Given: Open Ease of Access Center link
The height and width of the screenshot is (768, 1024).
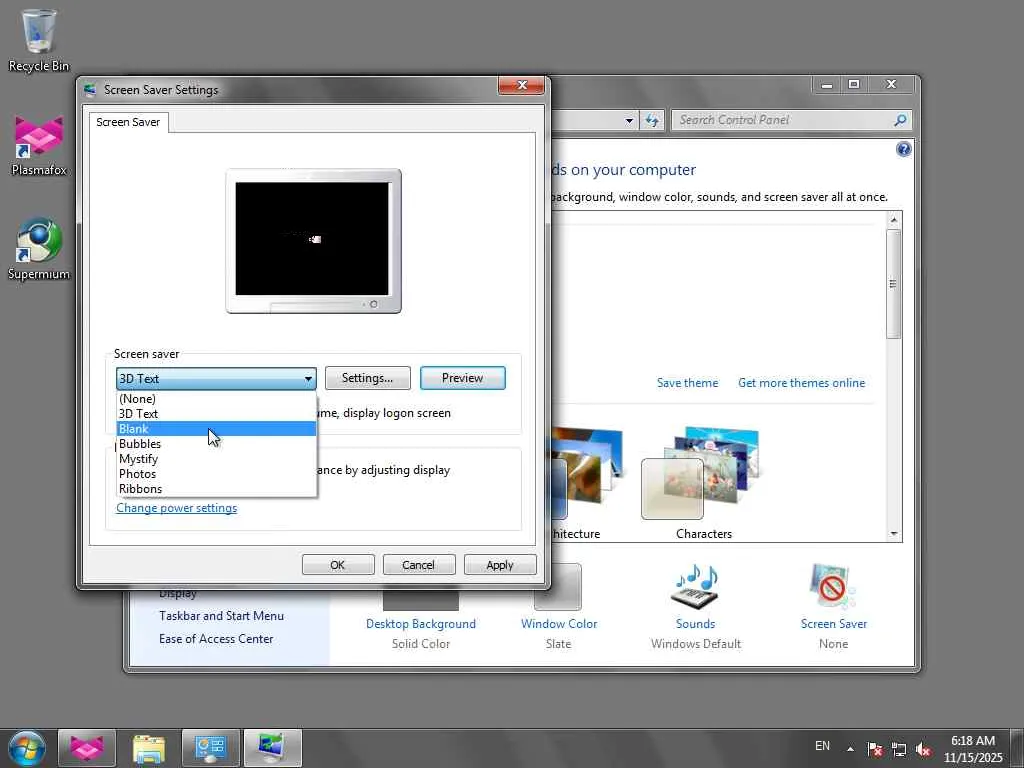Looking at the screenshot, I should point(216,639).
